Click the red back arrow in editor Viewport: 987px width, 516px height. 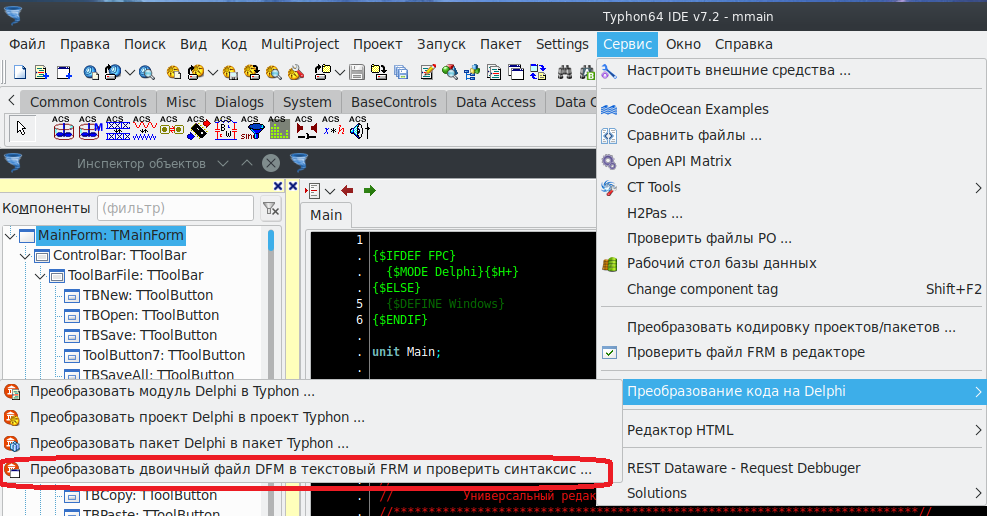(x=347, y=190)
